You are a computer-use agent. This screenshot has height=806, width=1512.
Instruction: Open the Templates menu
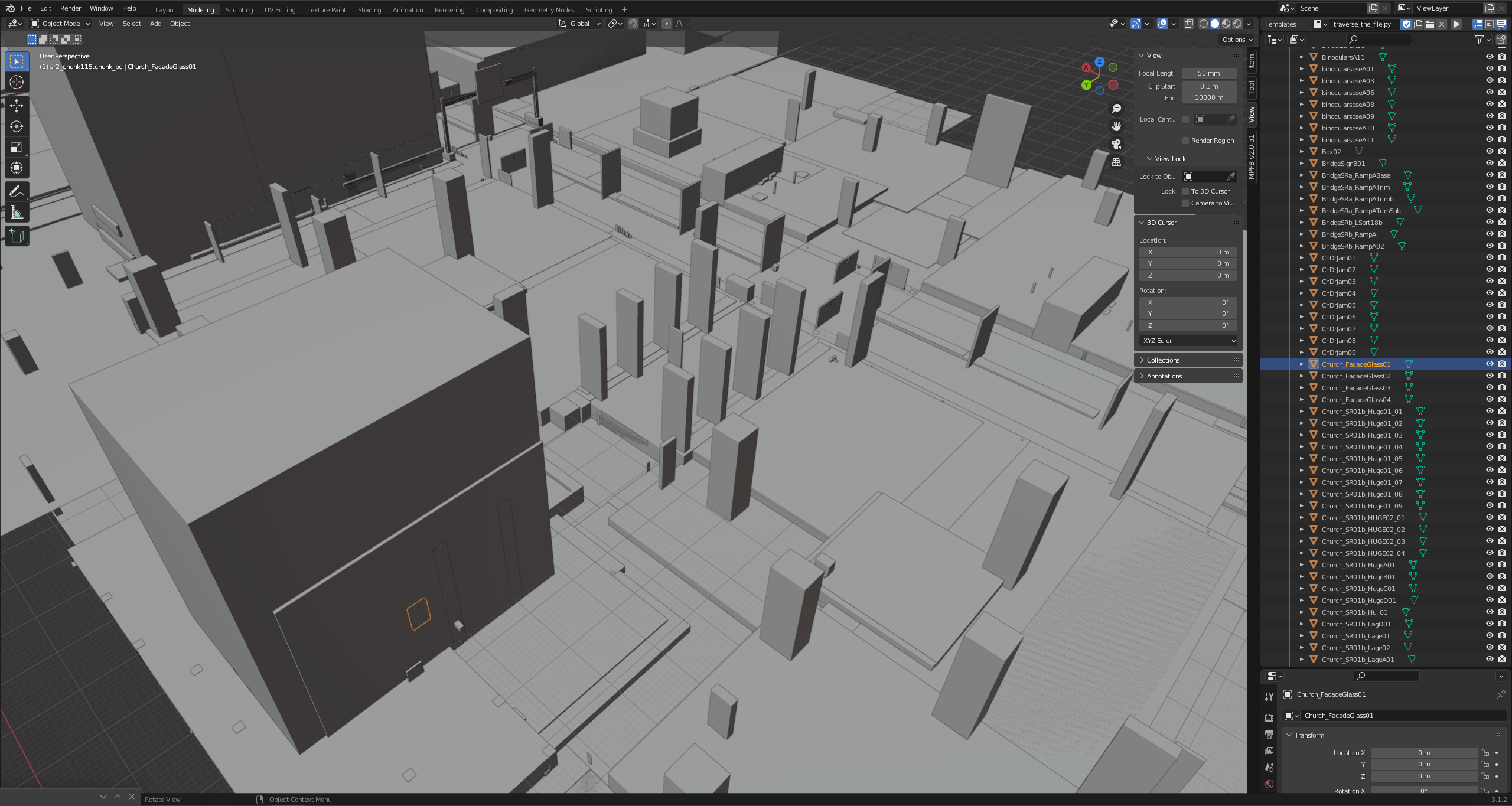click(x=1280, y=24)
